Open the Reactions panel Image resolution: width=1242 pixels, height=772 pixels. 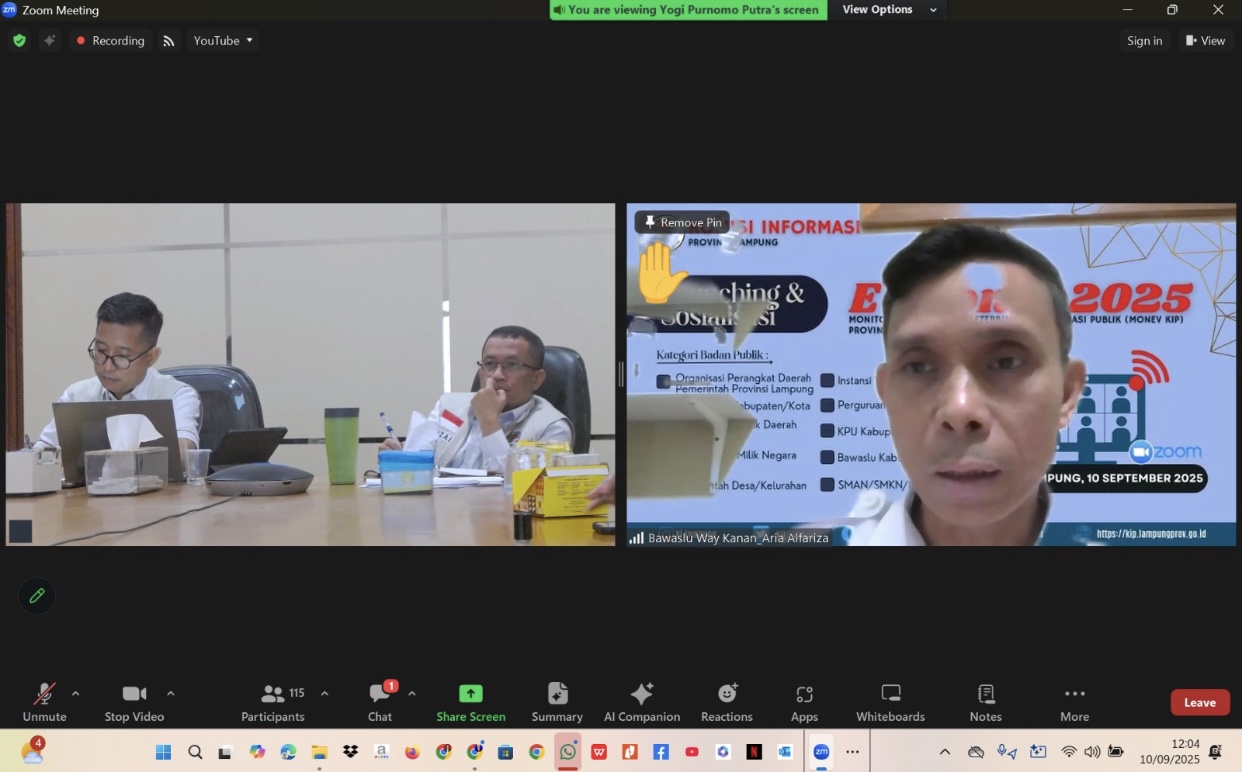[x=726, y=702]
